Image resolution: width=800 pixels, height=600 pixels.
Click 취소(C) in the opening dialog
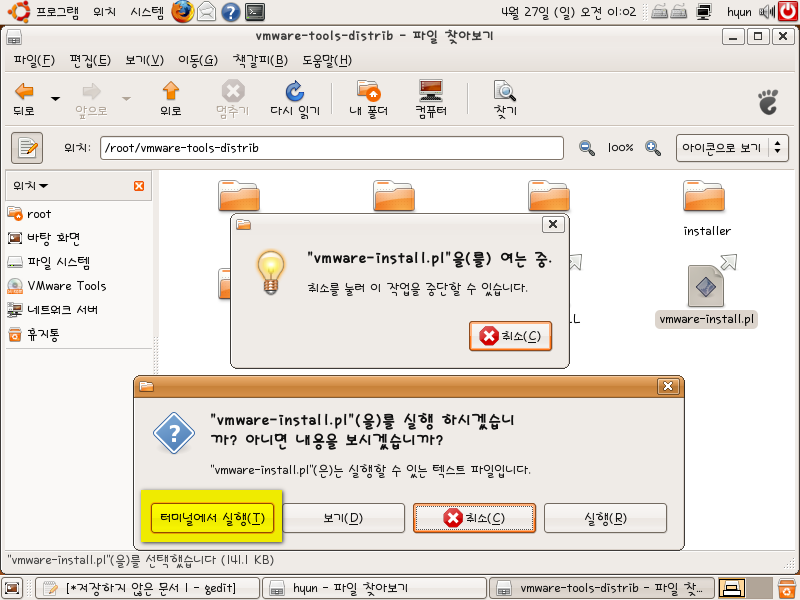click(x=510, y=336)
